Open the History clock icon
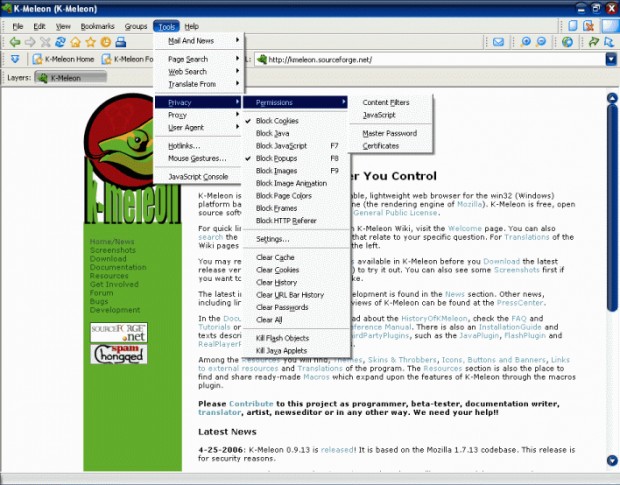Viewport: 620px width, 485px height. [x=106, y=42]
